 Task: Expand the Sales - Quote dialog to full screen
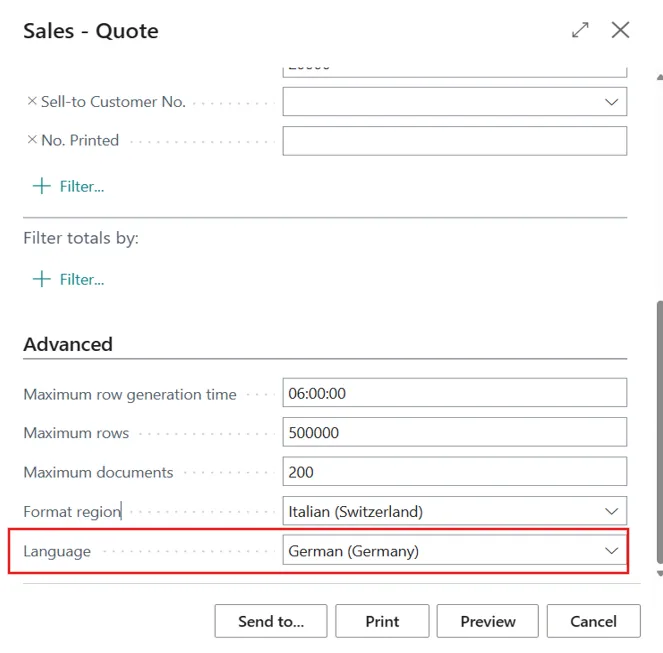(x=580, y=30)
